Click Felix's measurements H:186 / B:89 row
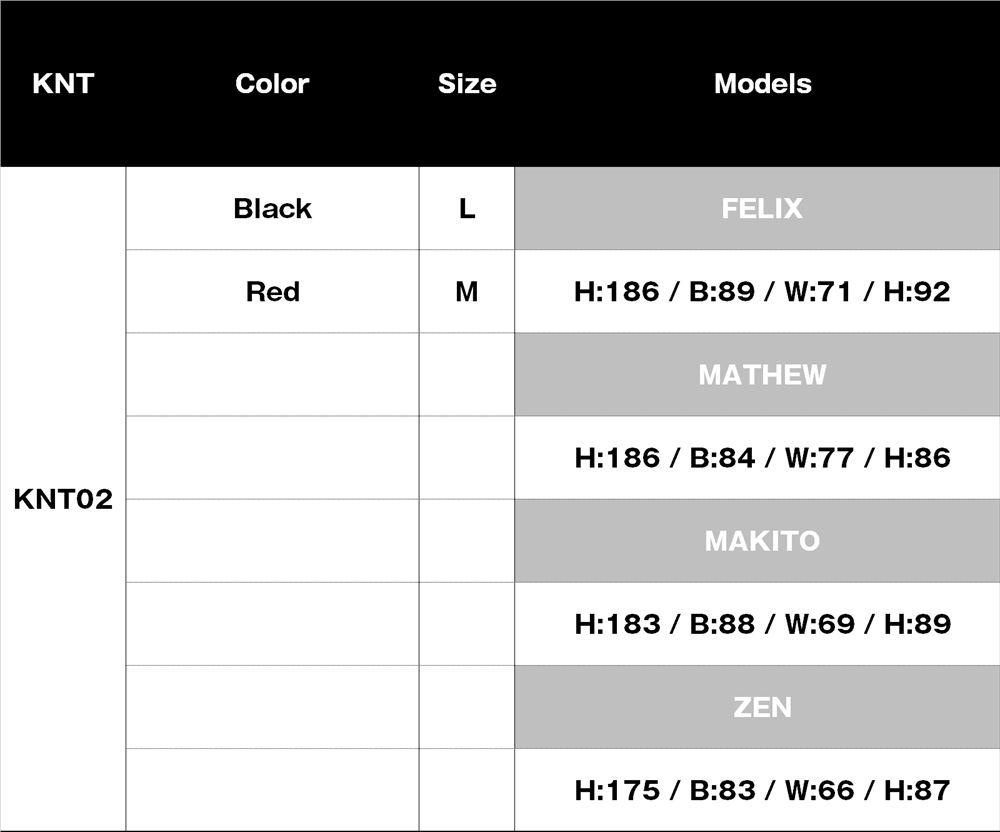Screen dimensions: 1000x832 [762, 292]
